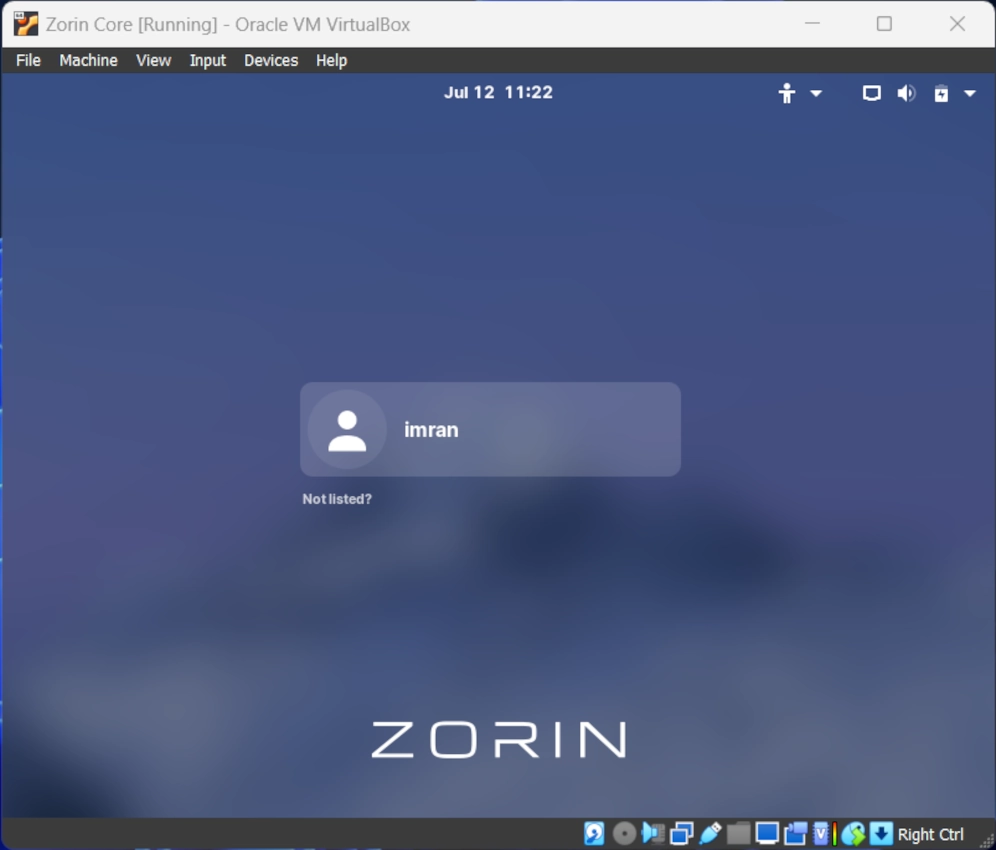
Task: Click the shared folders status icon
Action: (738, 833)
